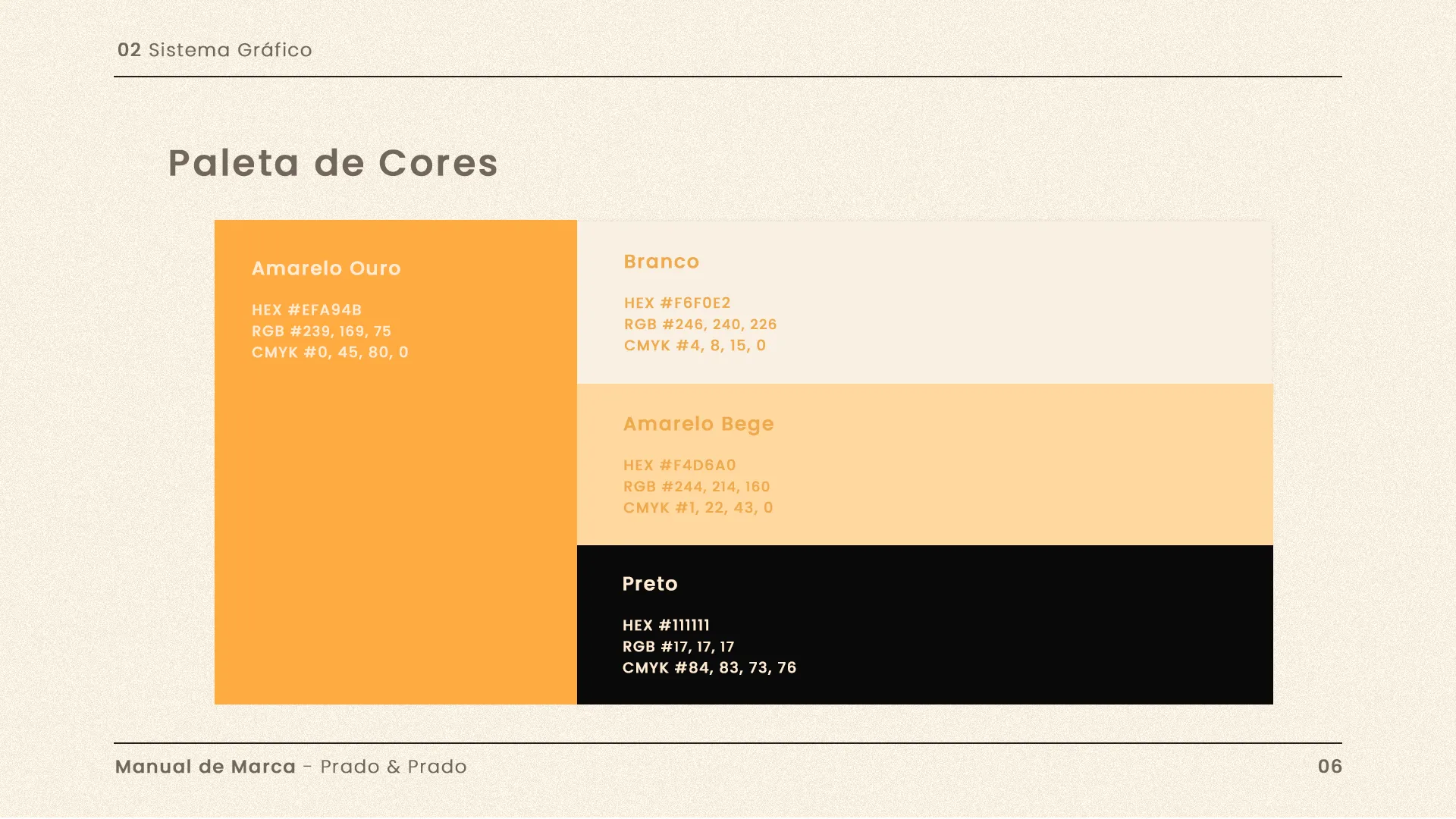Click the Branco swatch name
This screenshot has height=819, width=1456.
661,262
